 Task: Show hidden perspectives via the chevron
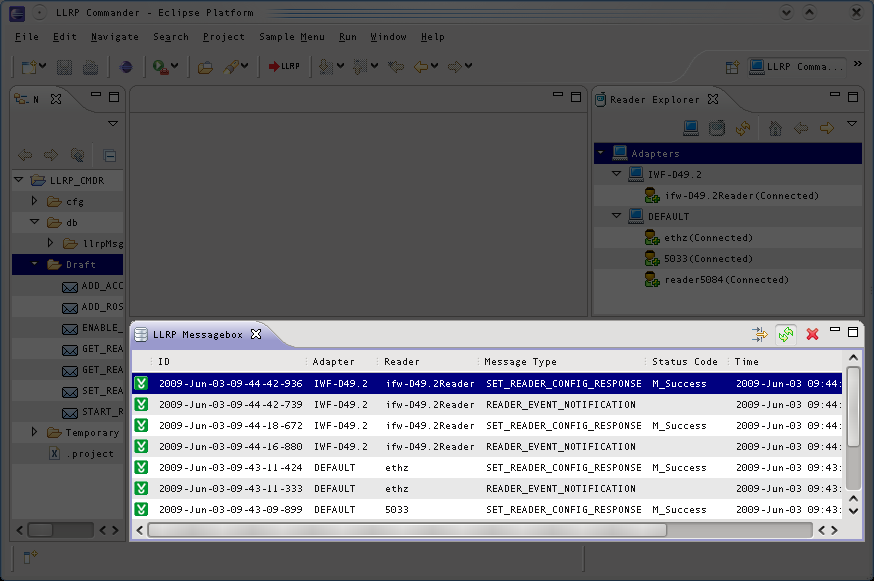tap(858, 64)
